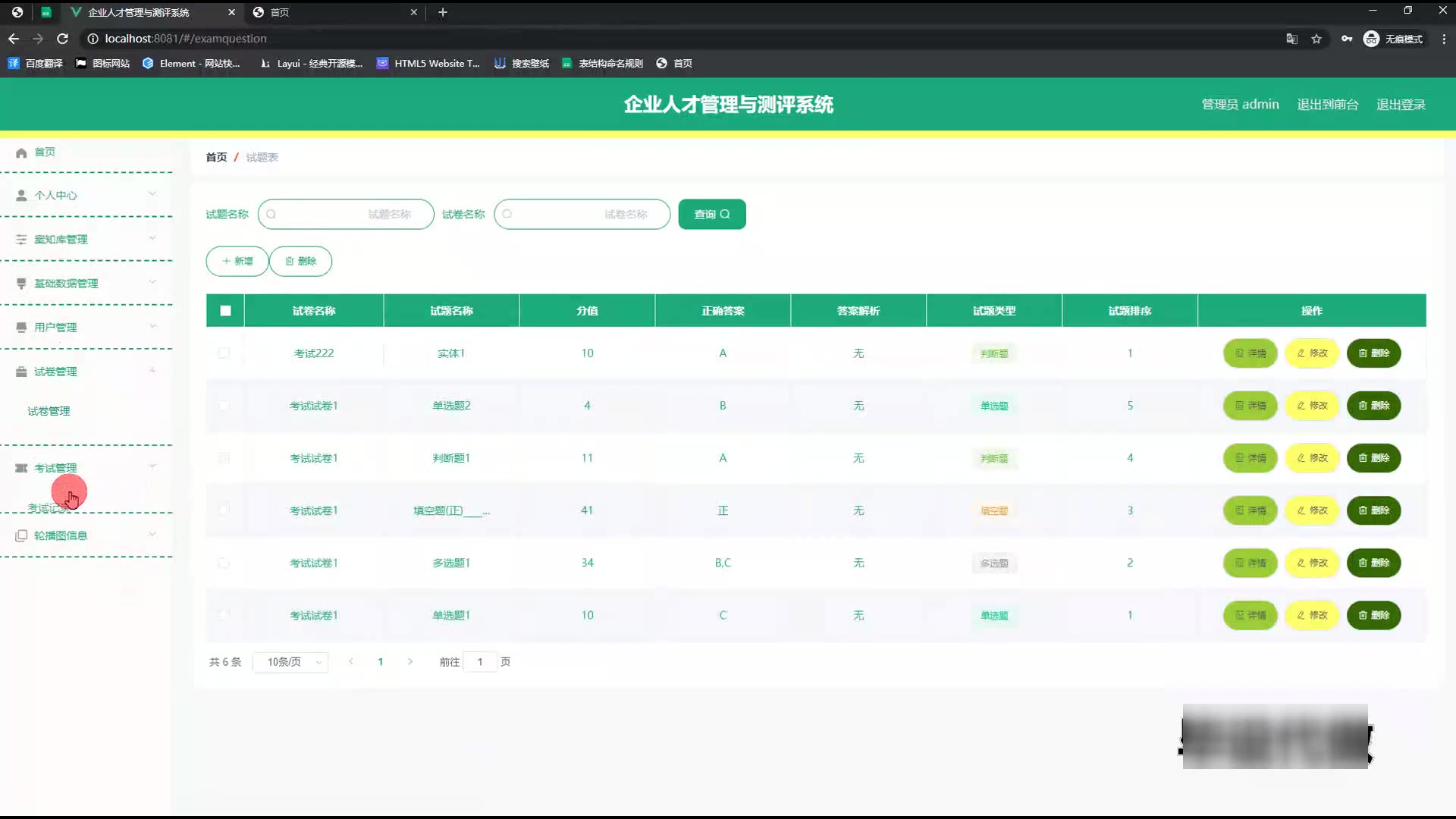The image size is (1456, 819).
Task: Click the search magnifier on 查询 button
Action: click(x=725, y=215)
